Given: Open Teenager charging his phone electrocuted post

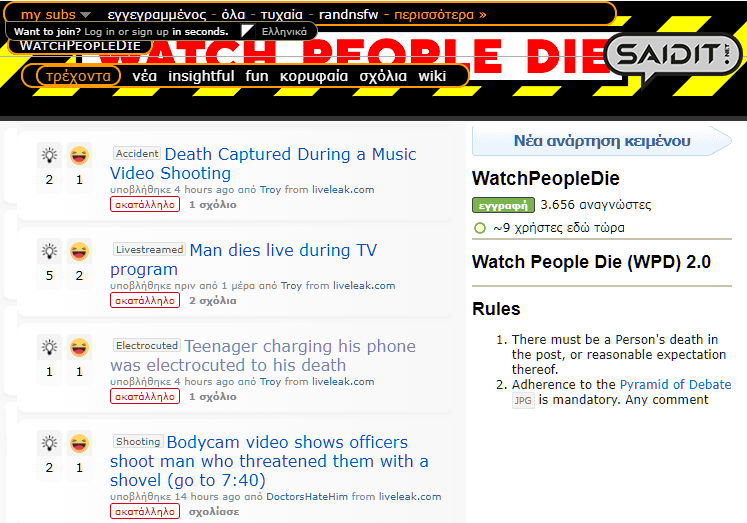Looking at the screenshot, I should tap(262, 355).
